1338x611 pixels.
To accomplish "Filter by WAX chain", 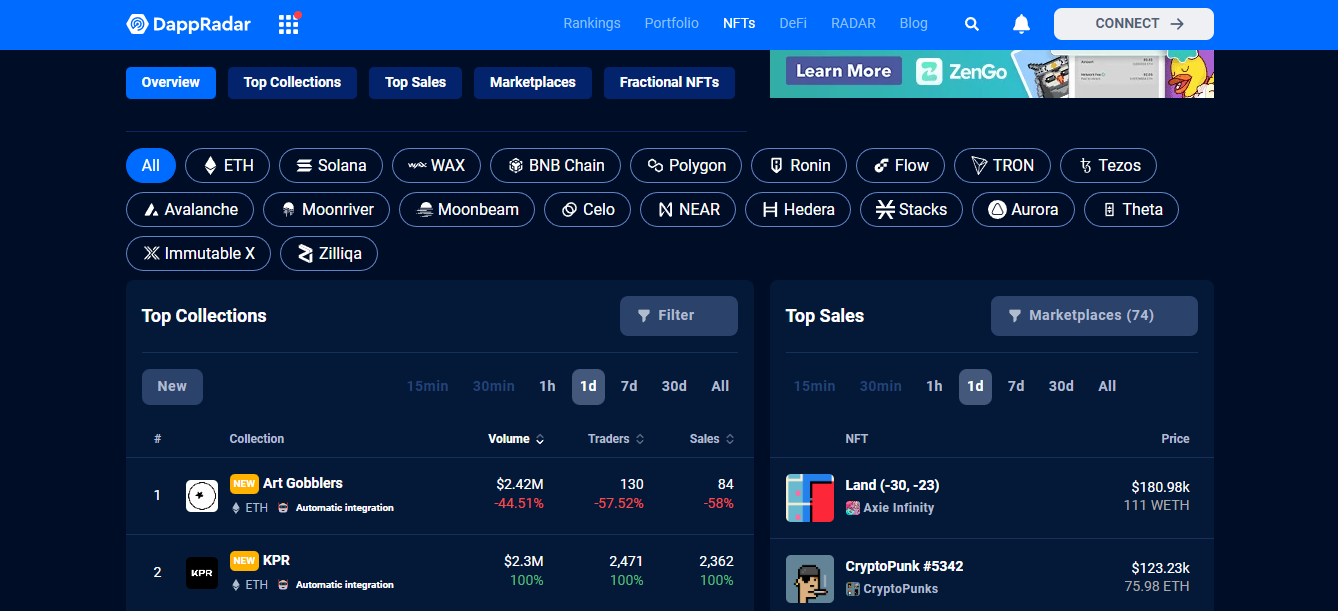I will tap(436, 165).
